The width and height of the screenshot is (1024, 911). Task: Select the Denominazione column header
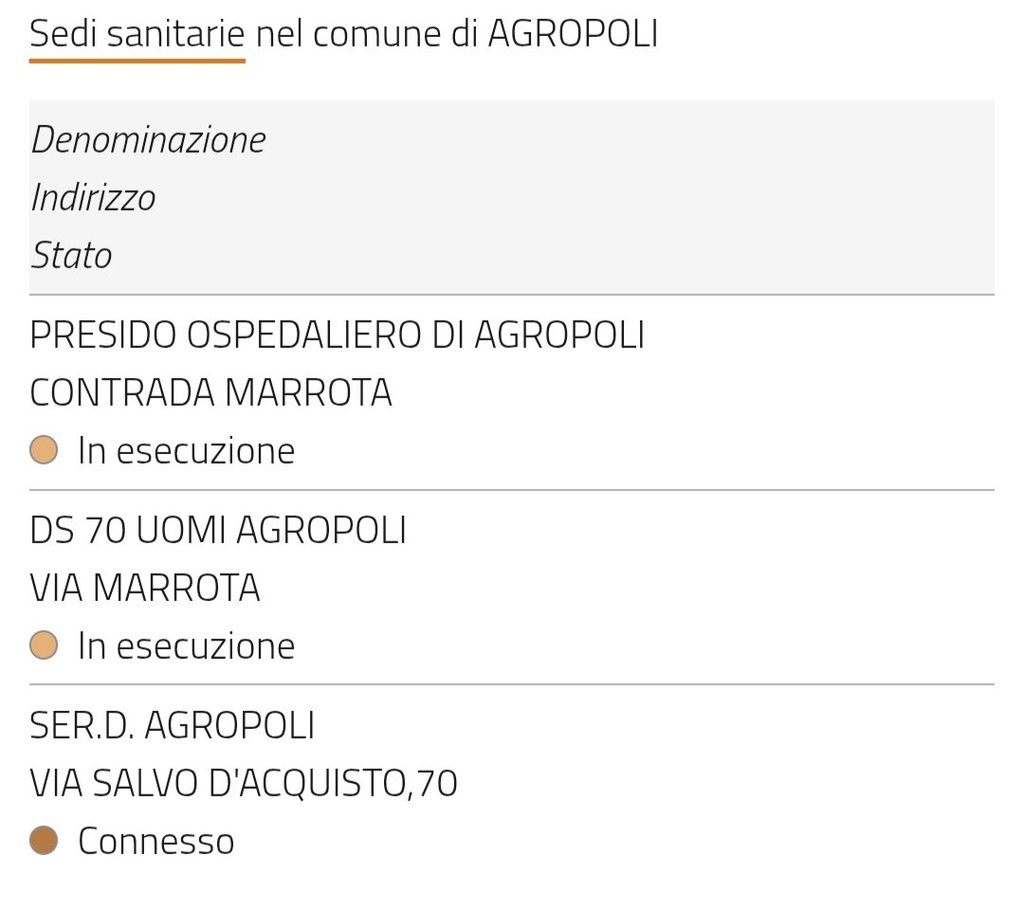point(148,139)
